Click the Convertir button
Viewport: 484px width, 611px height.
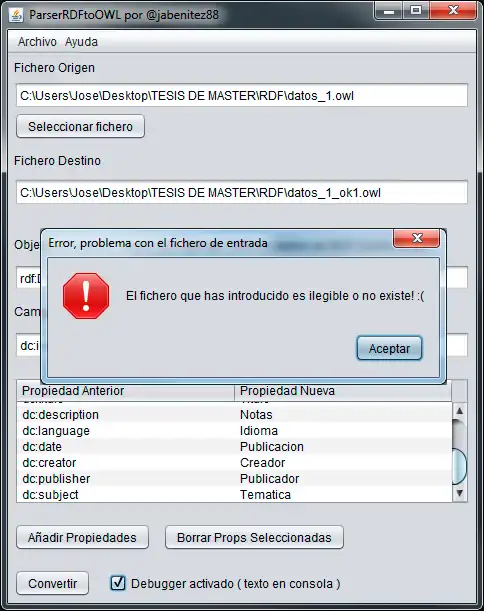pos(53,583)
